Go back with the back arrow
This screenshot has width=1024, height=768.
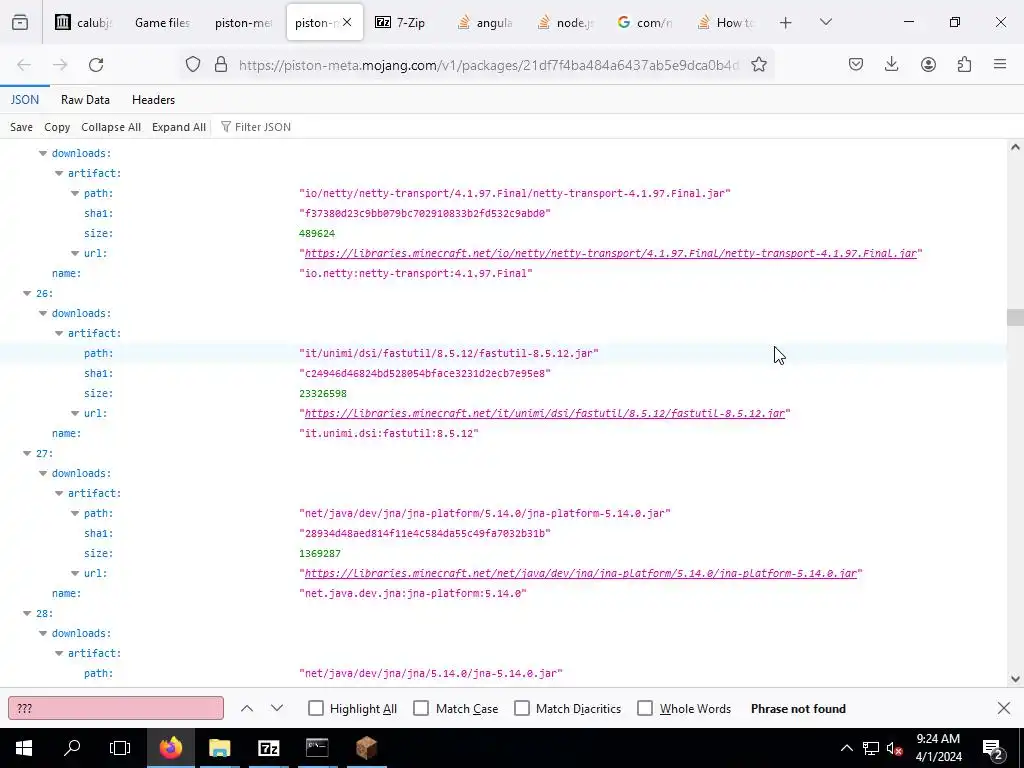coord(24,65)
